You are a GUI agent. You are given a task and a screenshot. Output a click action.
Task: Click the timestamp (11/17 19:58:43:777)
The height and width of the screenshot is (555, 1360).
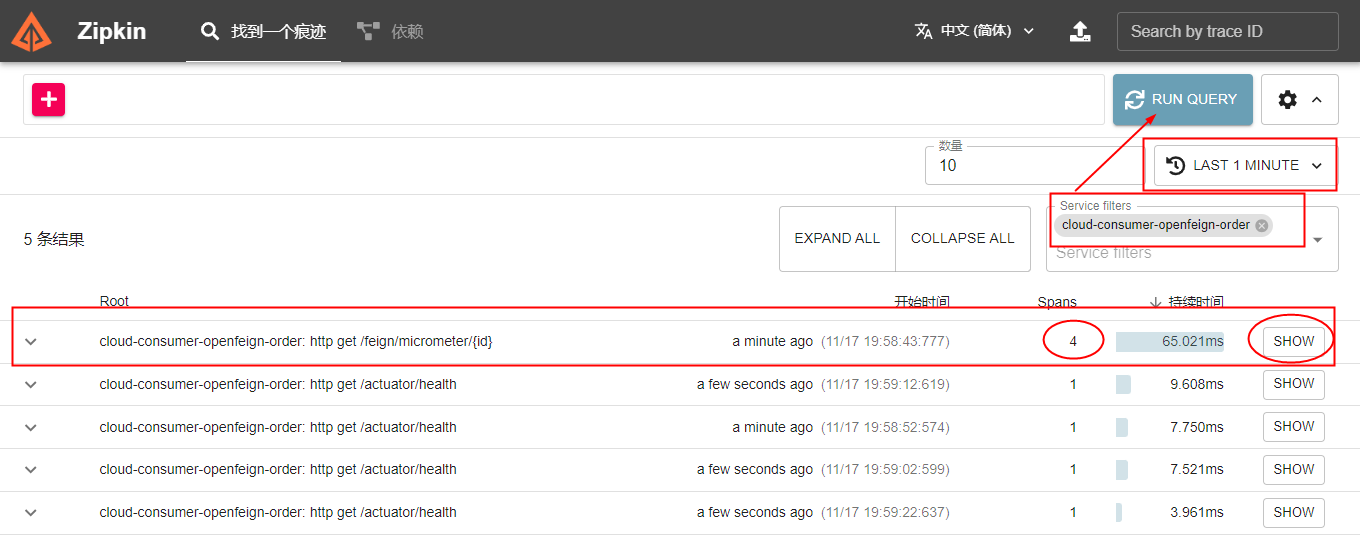pos(885,341)
